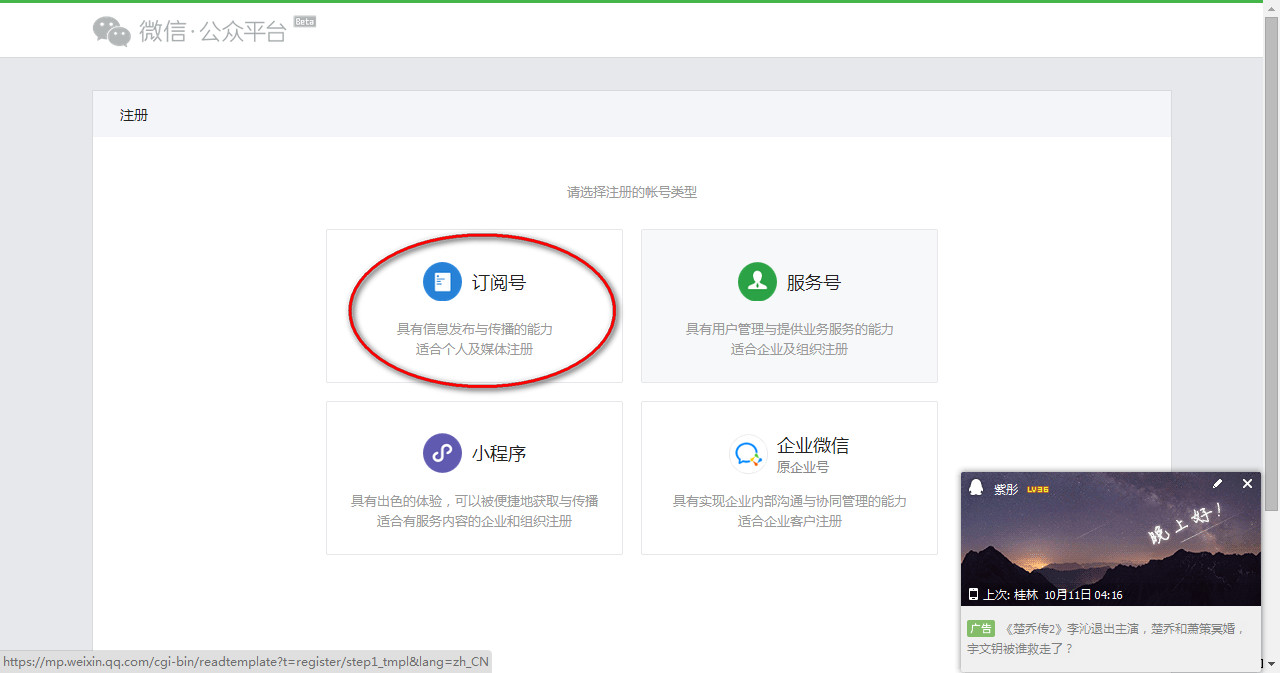Close the QQ greeting popup
This screenshot has height=673, width=1280.
tap(1247, 484)
